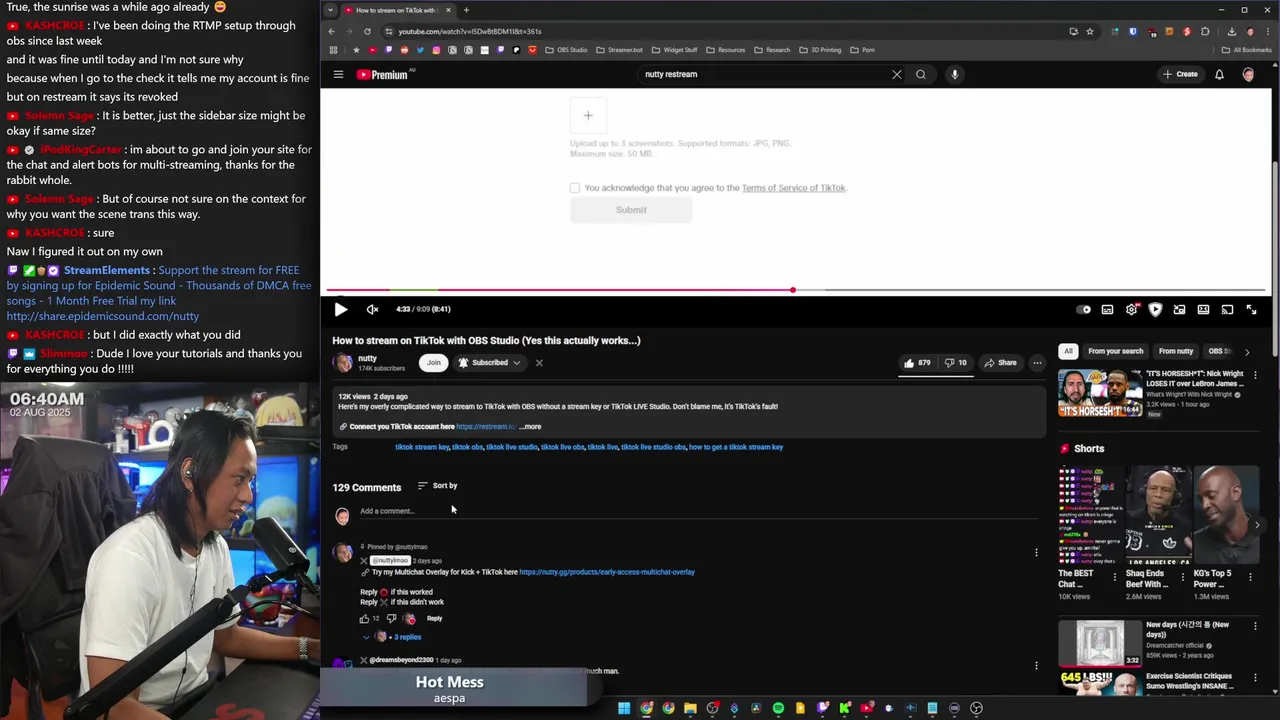Open pinned comment options menu
This screenshot has width=1280, height=720.
(1036, 552)
